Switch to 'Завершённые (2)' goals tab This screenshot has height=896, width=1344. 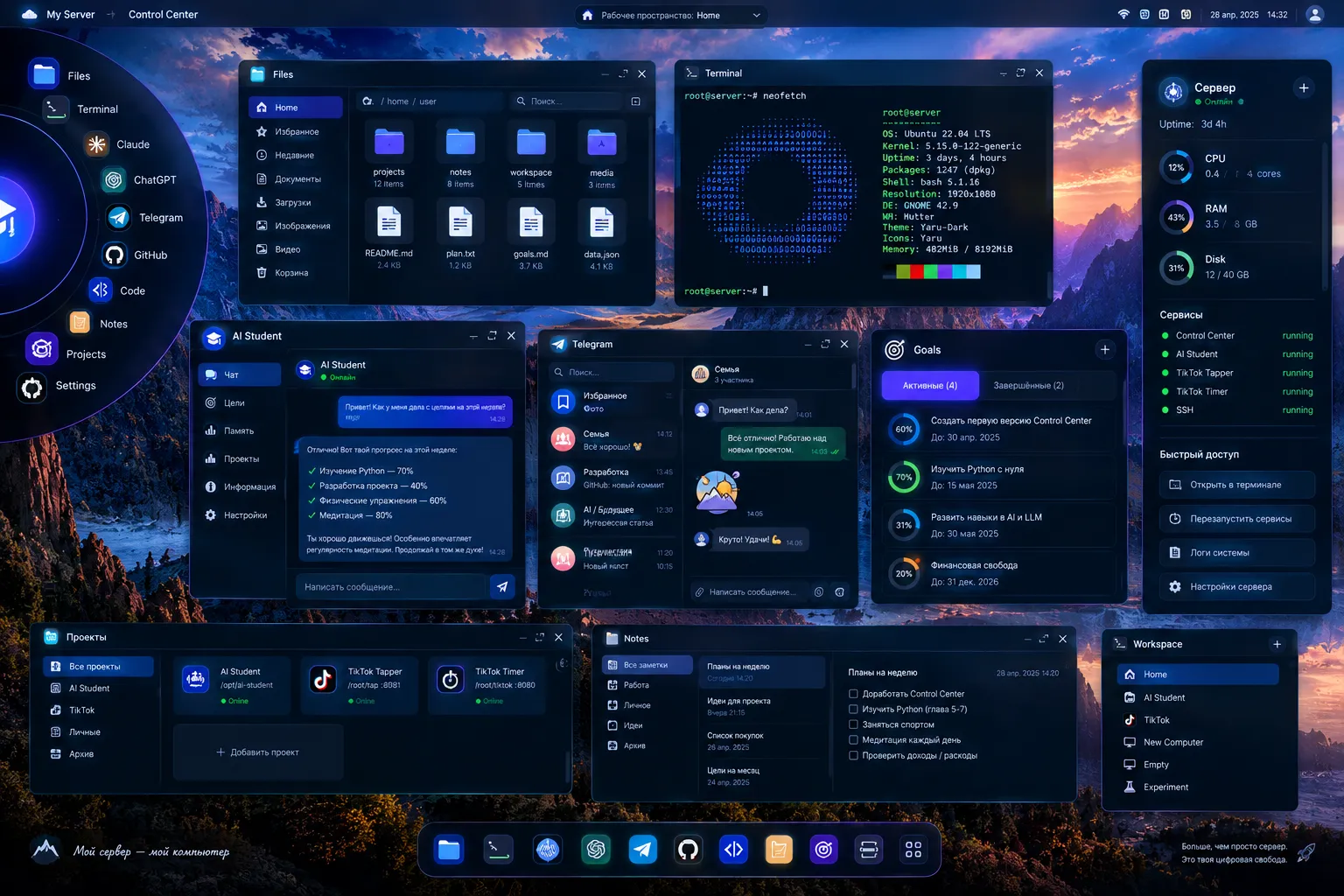(1028, 385)
